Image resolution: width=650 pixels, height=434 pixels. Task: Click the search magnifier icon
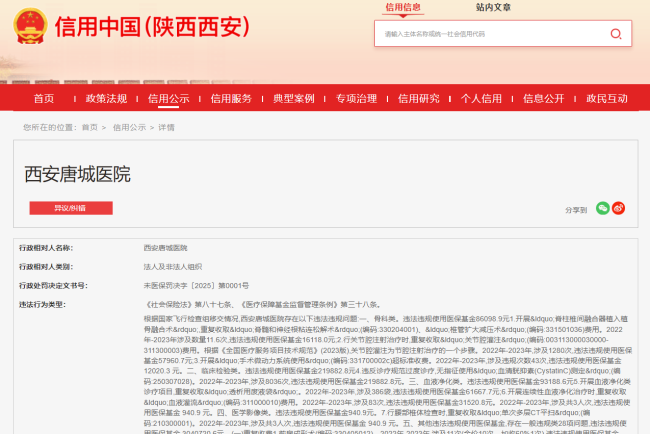coord(616,34)
